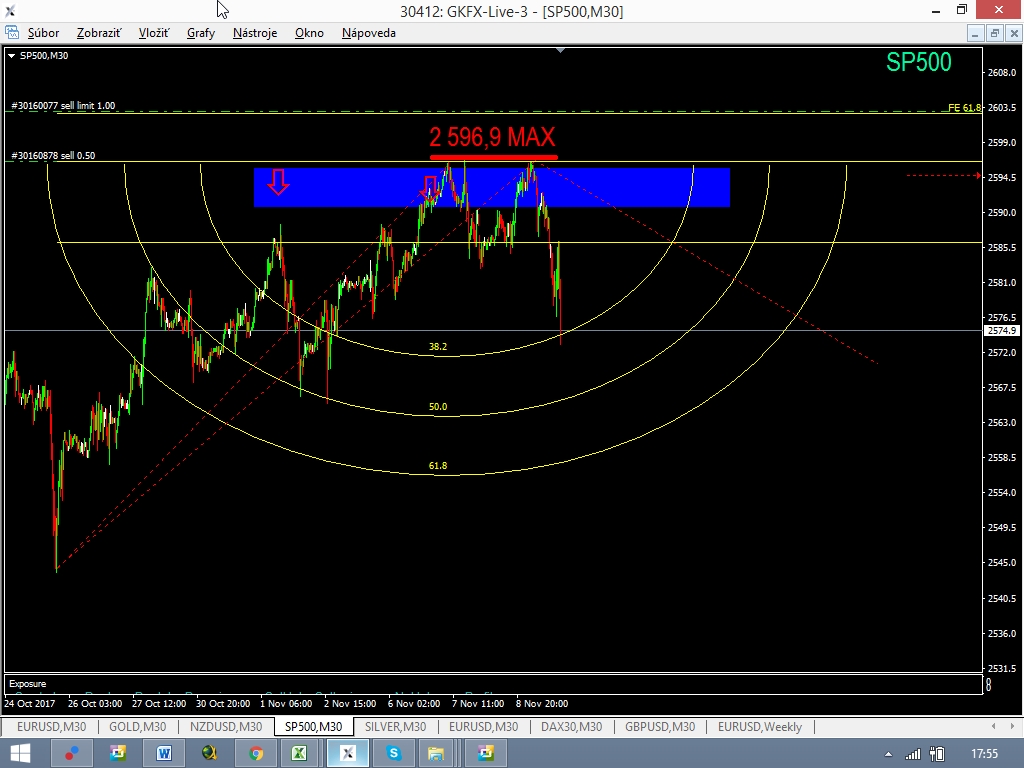Screen dimensions: 1024x768
Task: Click the chart shift marker at top of chart
Action: pyautogui.click(x=560, y=50)
